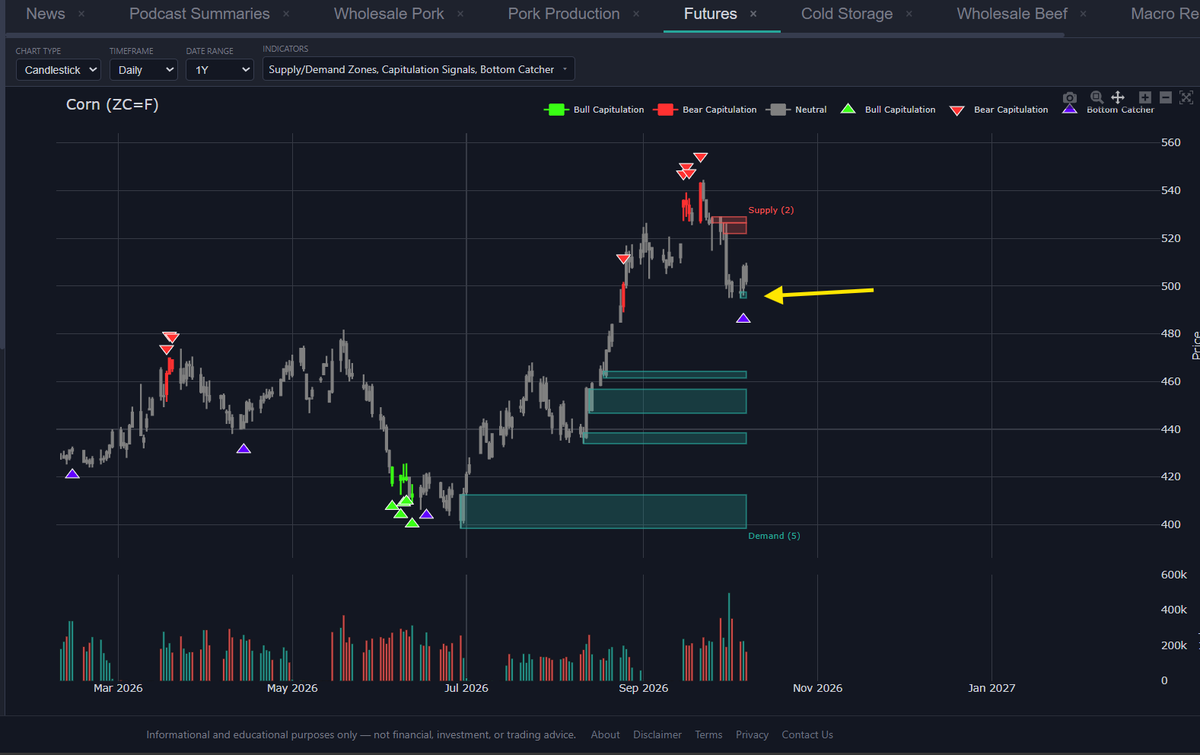Select the Futures tab
The image size is (1200, 755).
710,14
